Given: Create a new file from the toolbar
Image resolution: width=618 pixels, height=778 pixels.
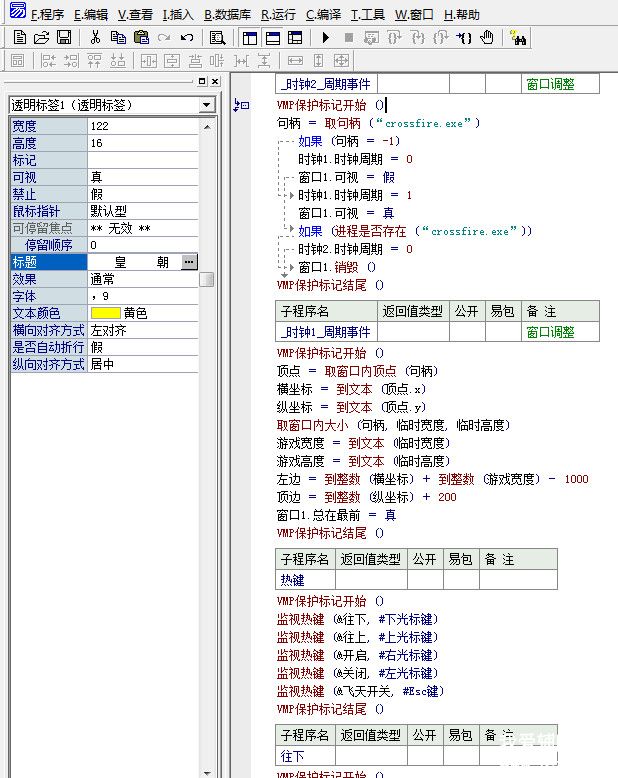Looking at the screenshot, I should tap(20, 38).
